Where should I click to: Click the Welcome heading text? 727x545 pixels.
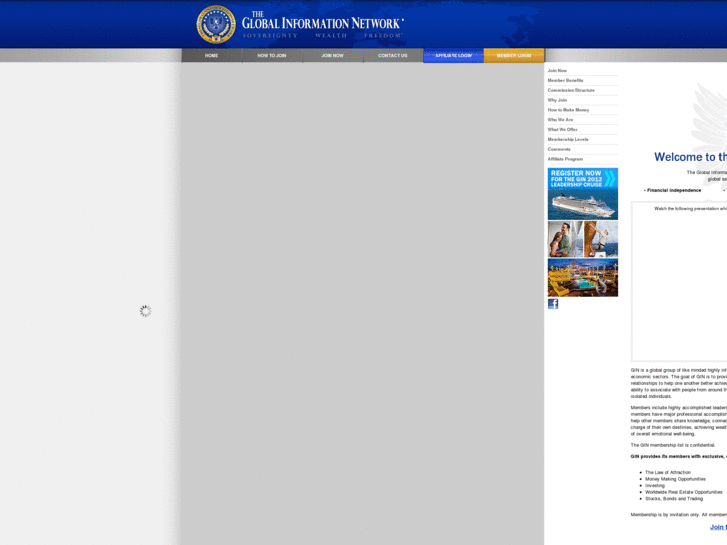coord(690,157)
